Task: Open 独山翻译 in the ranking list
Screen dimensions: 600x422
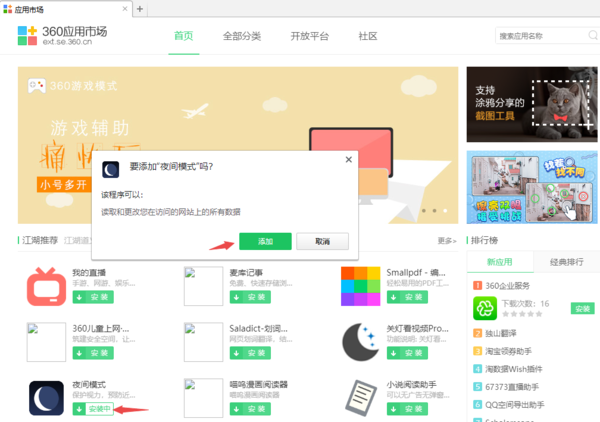Action: coord(501,333)
